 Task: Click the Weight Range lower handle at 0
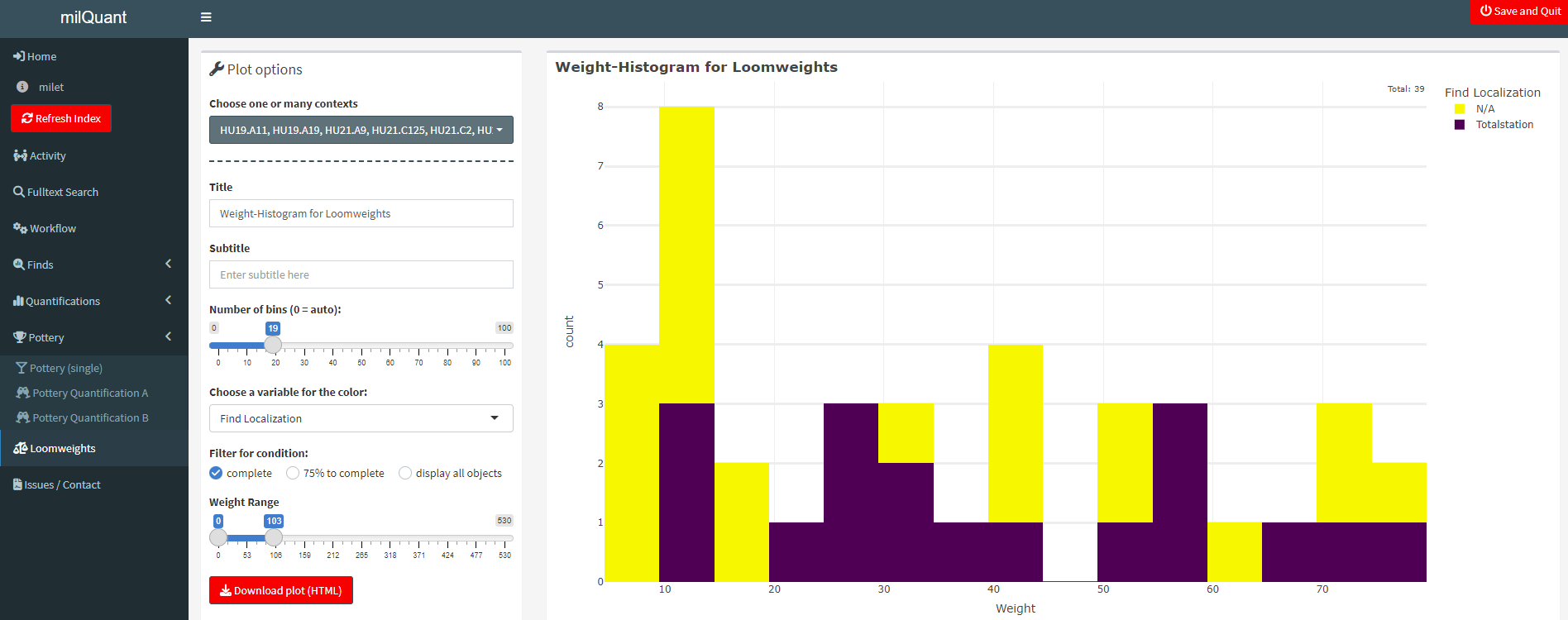pos(218,537)
